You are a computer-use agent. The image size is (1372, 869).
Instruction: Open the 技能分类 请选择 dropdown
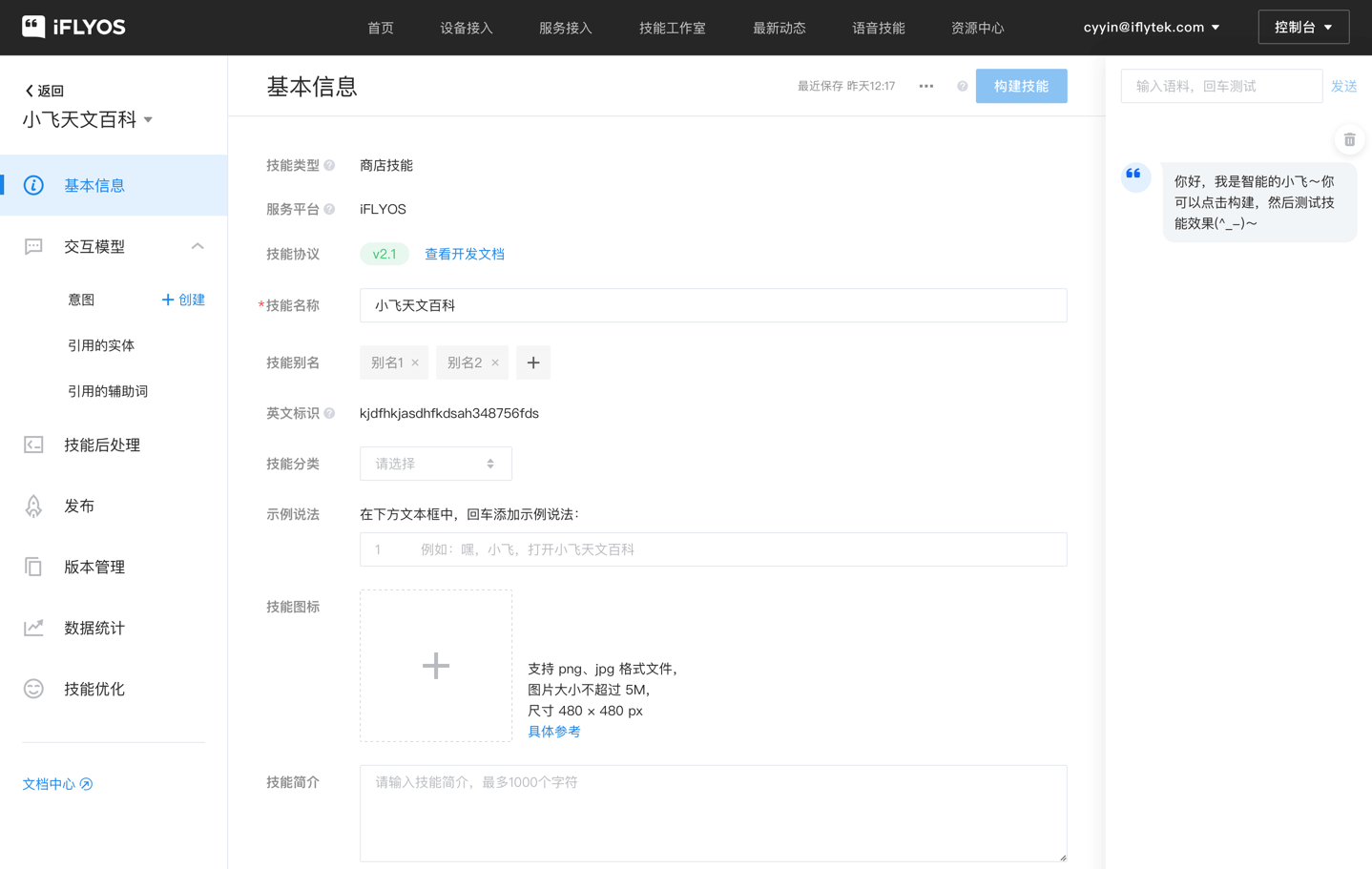[x=436, y=464]
